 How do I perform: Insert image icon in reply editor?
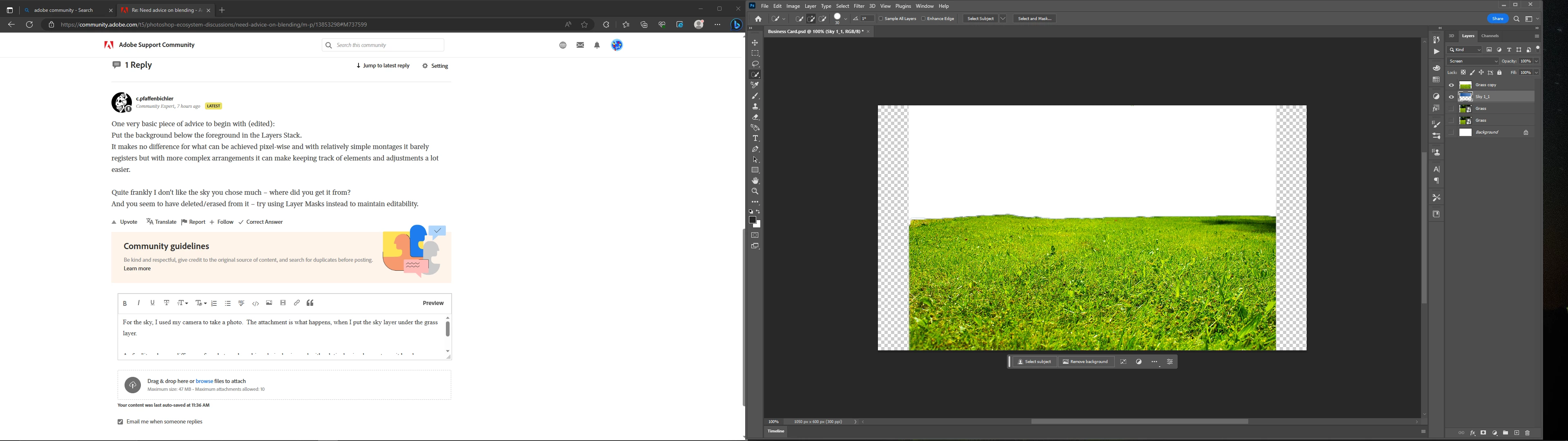point(269,303)
